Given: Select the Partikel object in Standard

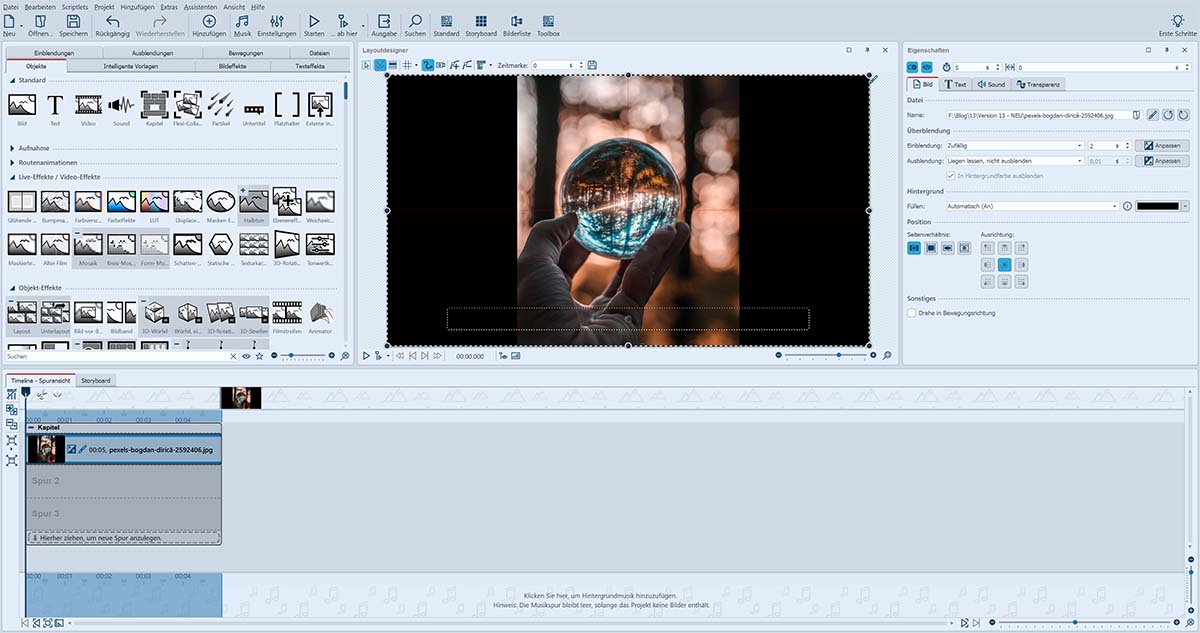Looking at the screenshot, I should [x=221, y=105].
